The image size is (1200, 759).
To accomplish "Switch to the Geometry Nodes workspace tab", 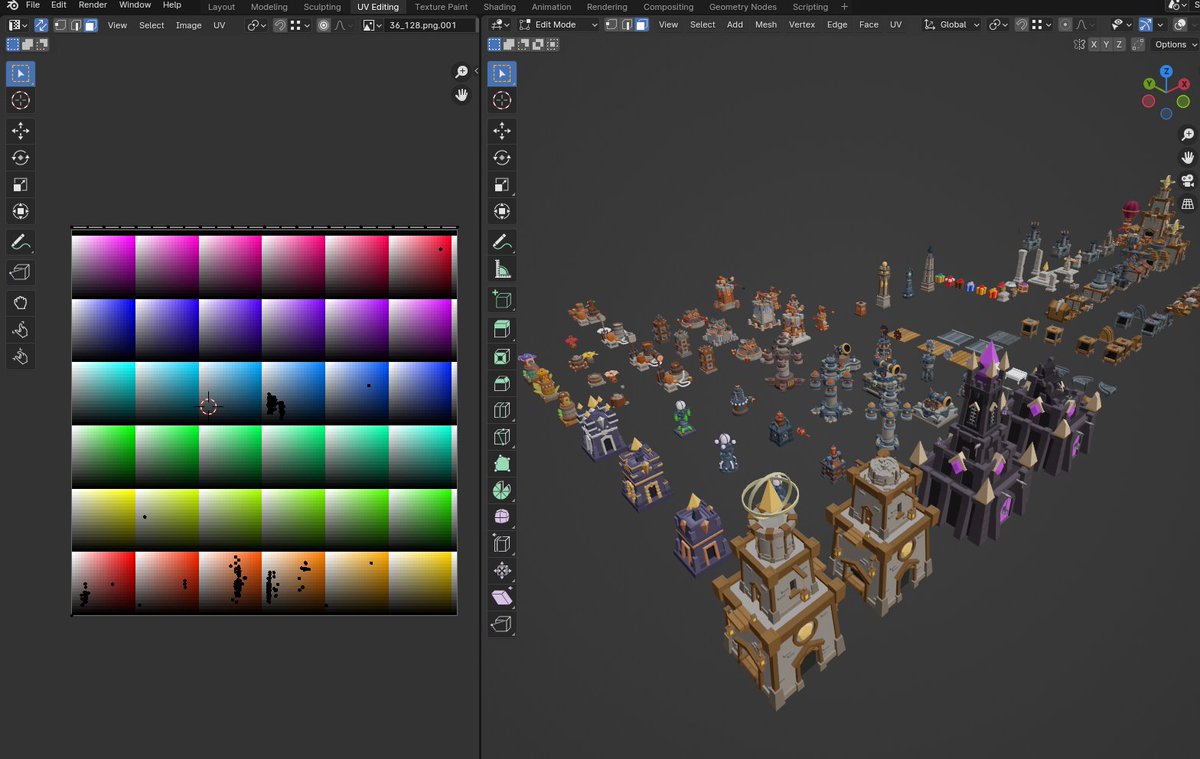I will click(x=742, y=7).
